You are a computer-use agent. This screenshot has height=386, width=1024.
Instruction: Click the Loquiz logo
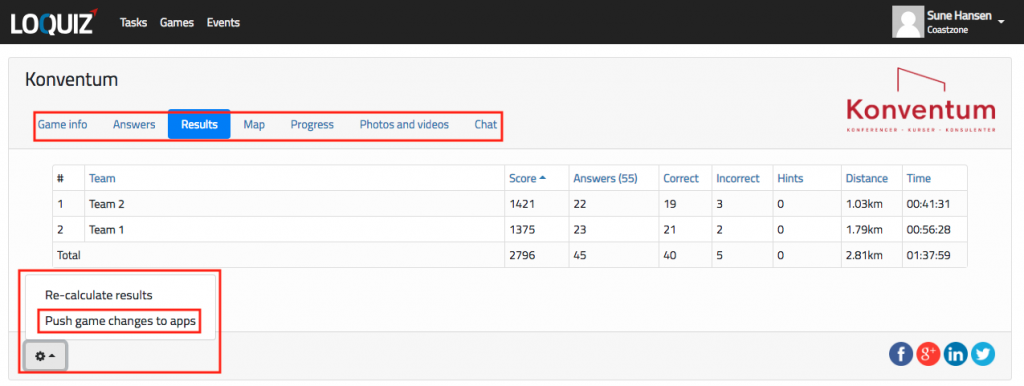[x=54, y=22]
